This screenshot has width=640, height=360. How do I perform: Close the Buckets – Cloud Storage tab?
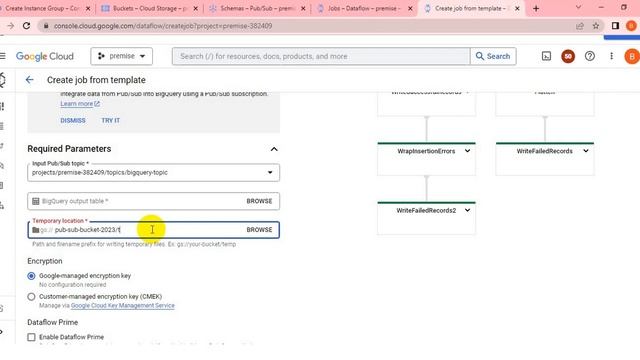196,8
